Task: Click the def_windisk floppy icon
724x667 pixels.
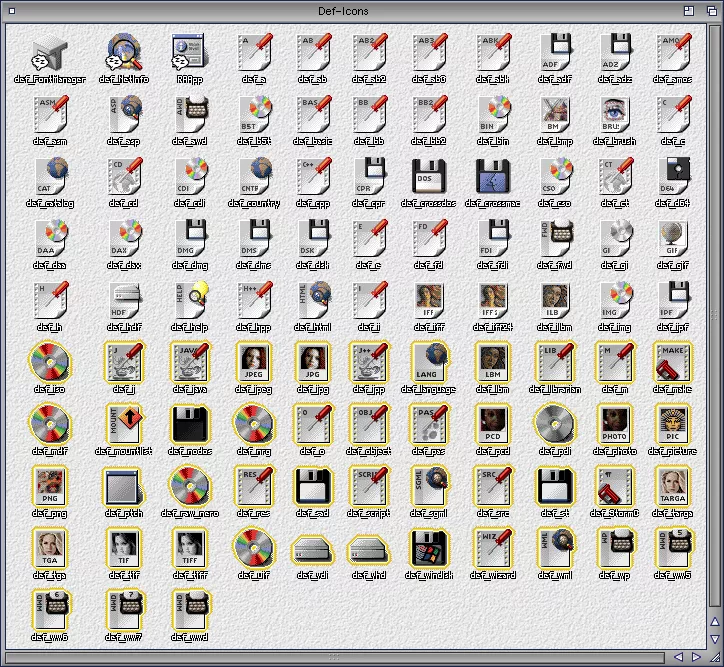Action: [429, 548]
